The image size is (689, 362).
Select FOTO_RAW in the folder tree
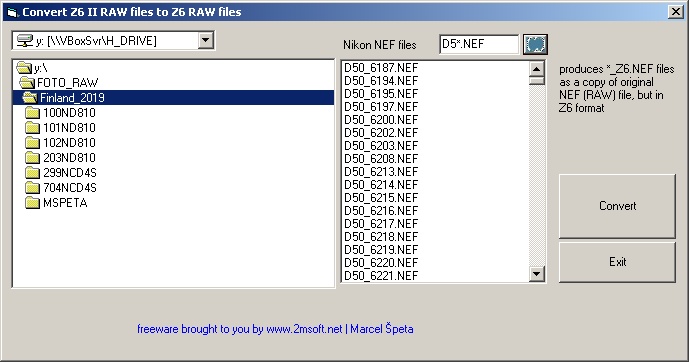pos(67,83)
